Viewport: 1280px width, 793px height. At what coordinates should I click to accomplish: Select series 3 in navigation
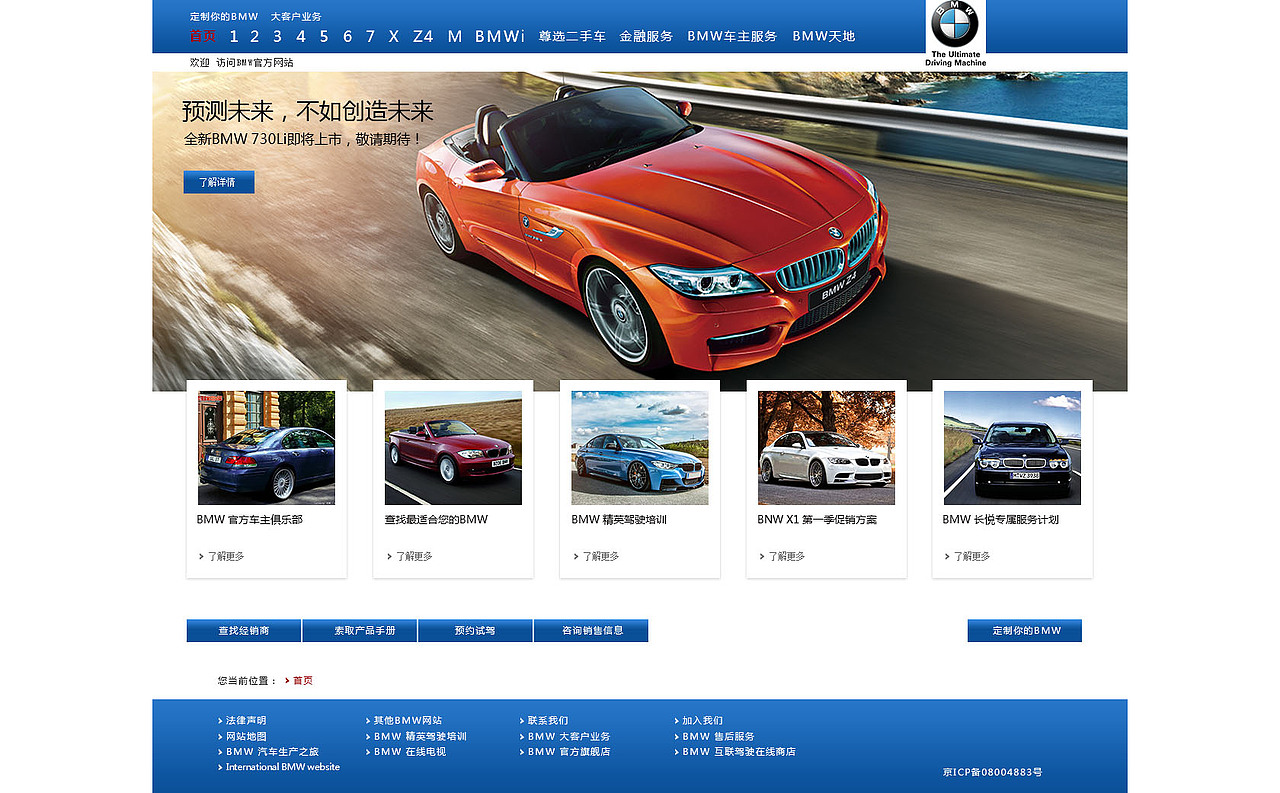[x=277, y=36]
